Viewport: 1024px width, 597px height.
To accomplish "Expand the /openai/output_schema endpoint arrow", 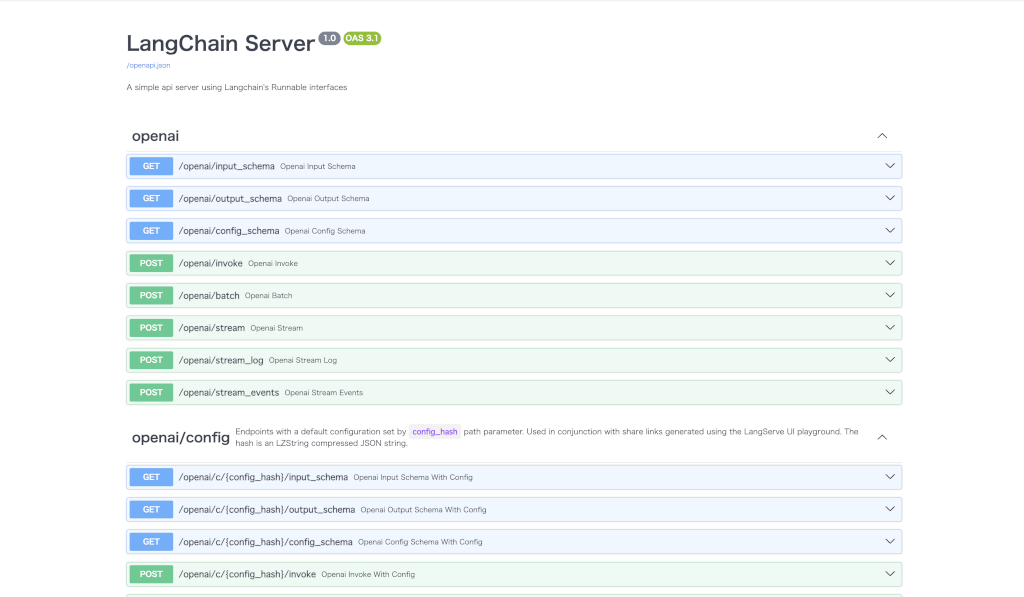I will click(889, 198).
